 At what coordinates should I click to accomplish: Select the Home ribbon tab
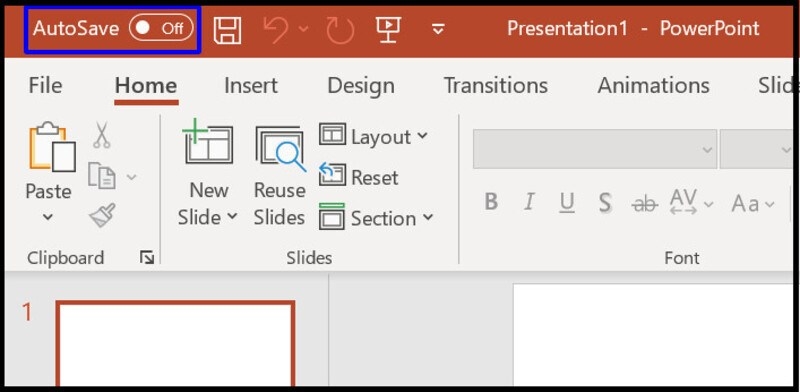(146, 85)
